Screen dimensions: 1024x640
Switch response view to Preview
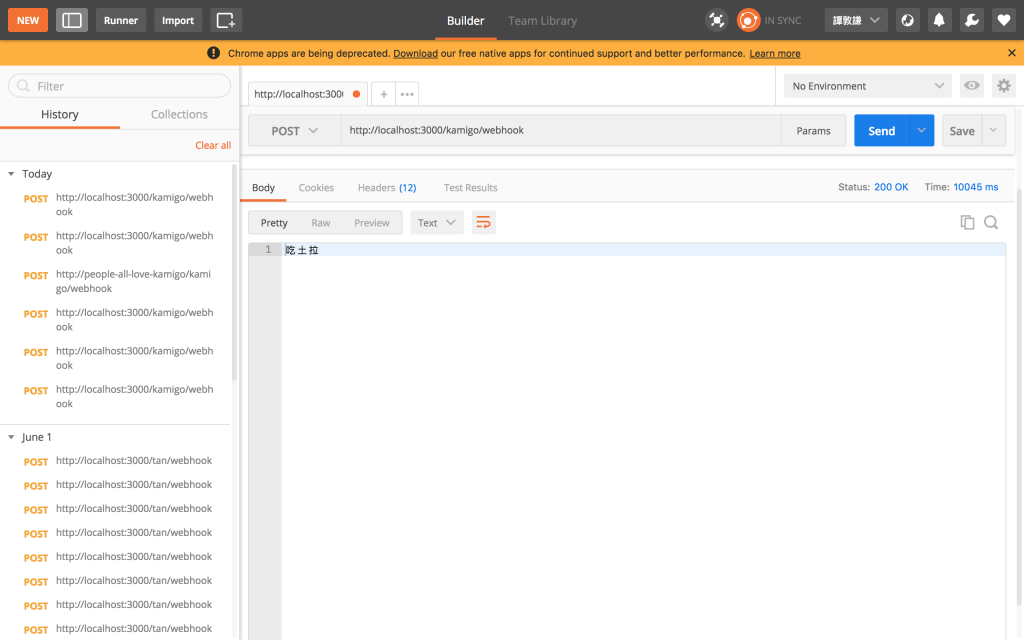coord(372,223)
